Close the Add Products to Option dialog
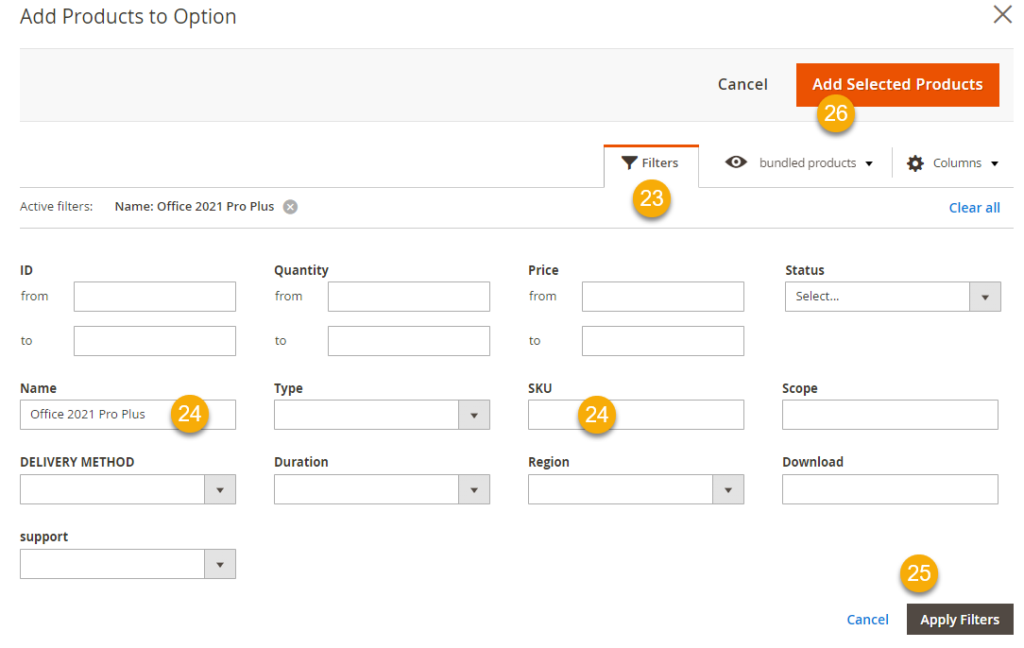Screen dimensions: 1024x648 (1002, 15)
